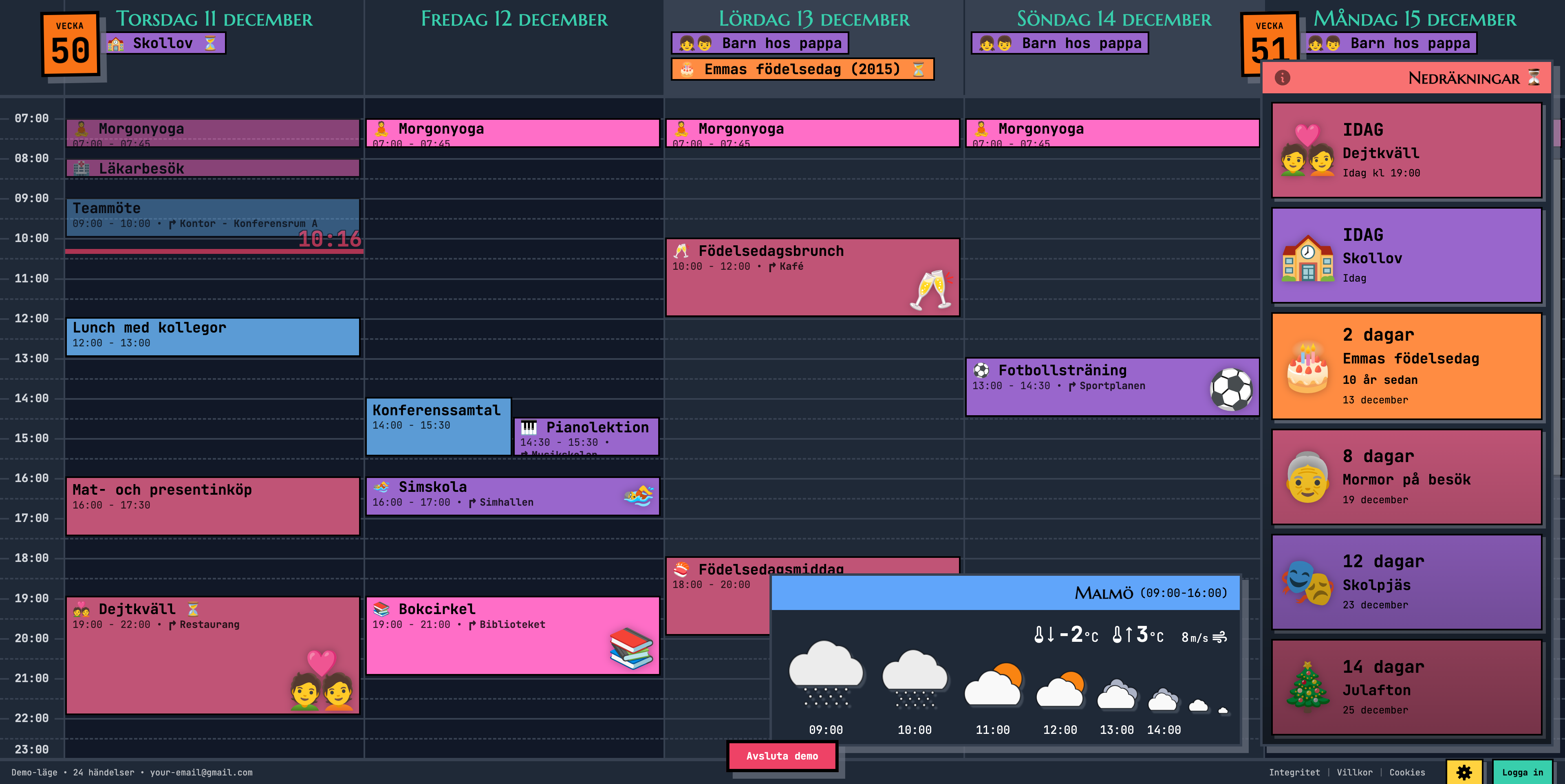Click 'your-email@gmail.com' in status bar

201,773
